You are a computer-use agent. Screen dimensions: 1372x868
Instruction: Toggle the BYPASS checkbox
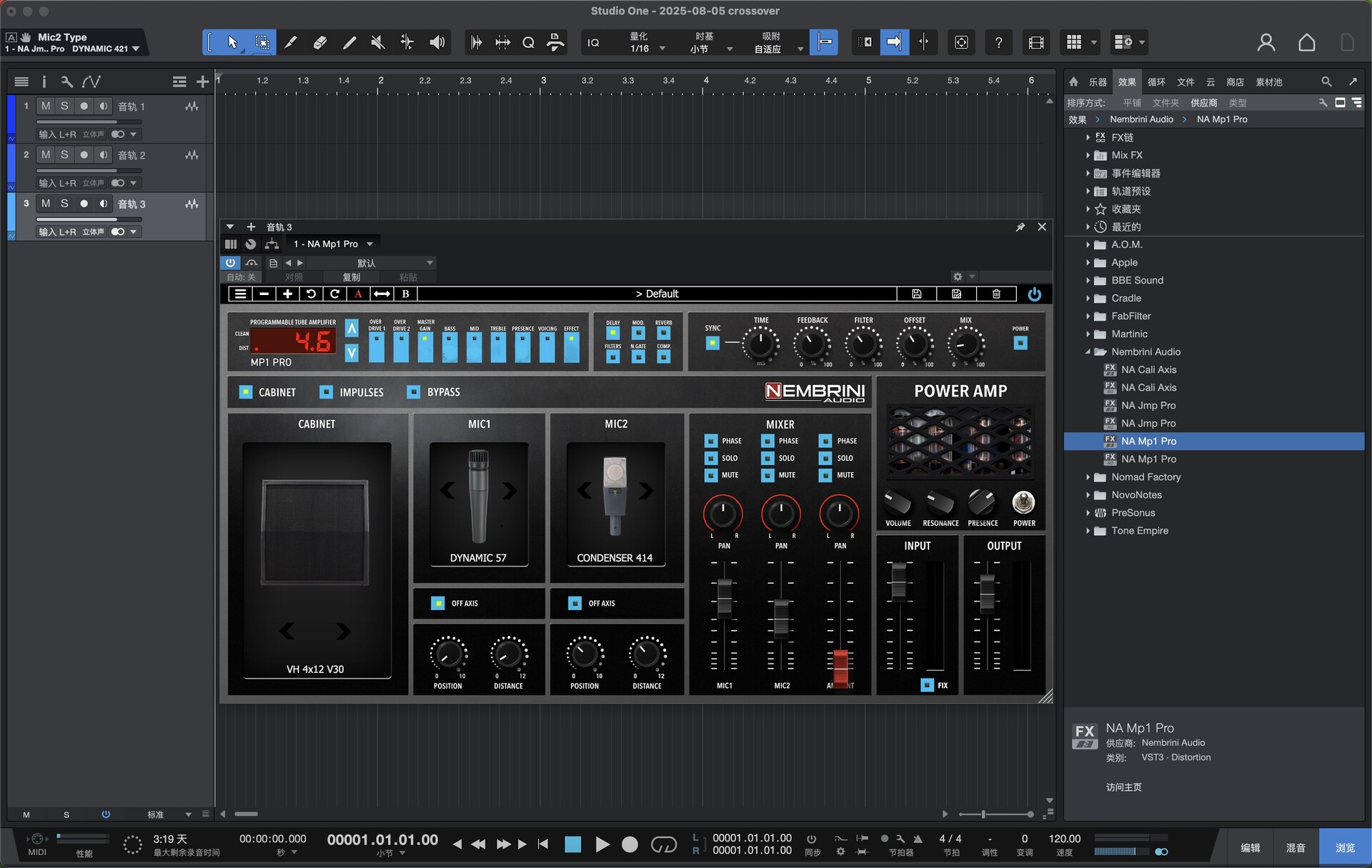(414, 392)
